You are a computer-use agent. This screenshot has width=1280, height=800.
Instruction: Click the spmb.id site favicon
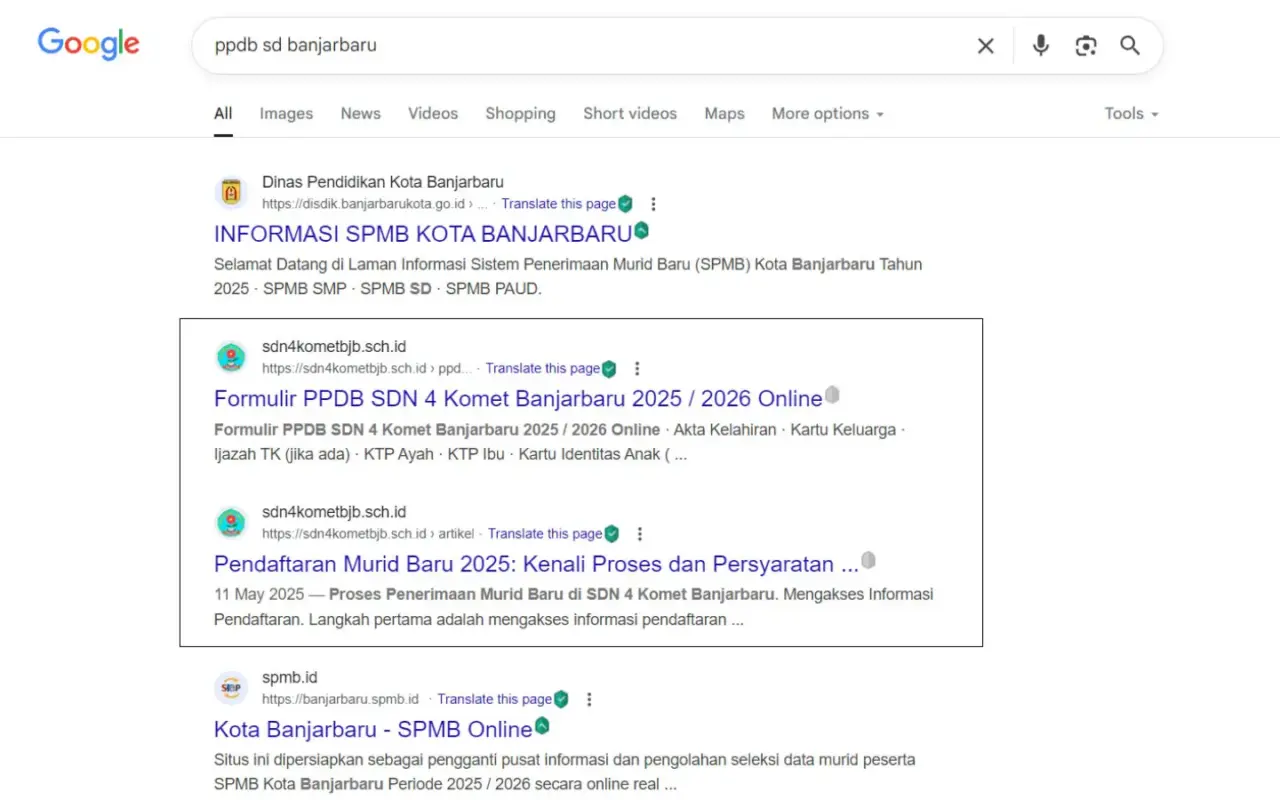[x=231, y=687]
